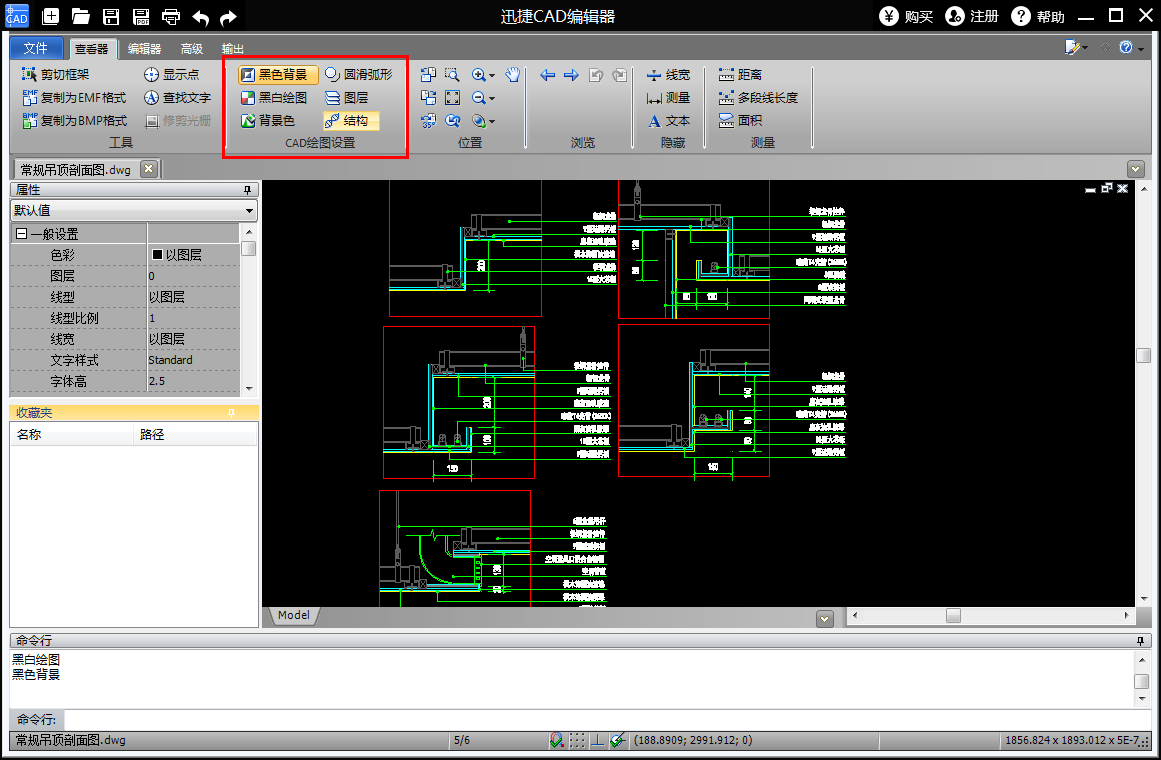Switch to the 编辑器 ribbon tab
The height and width of the screenshot is (760, 1161).
pos(144,48)
